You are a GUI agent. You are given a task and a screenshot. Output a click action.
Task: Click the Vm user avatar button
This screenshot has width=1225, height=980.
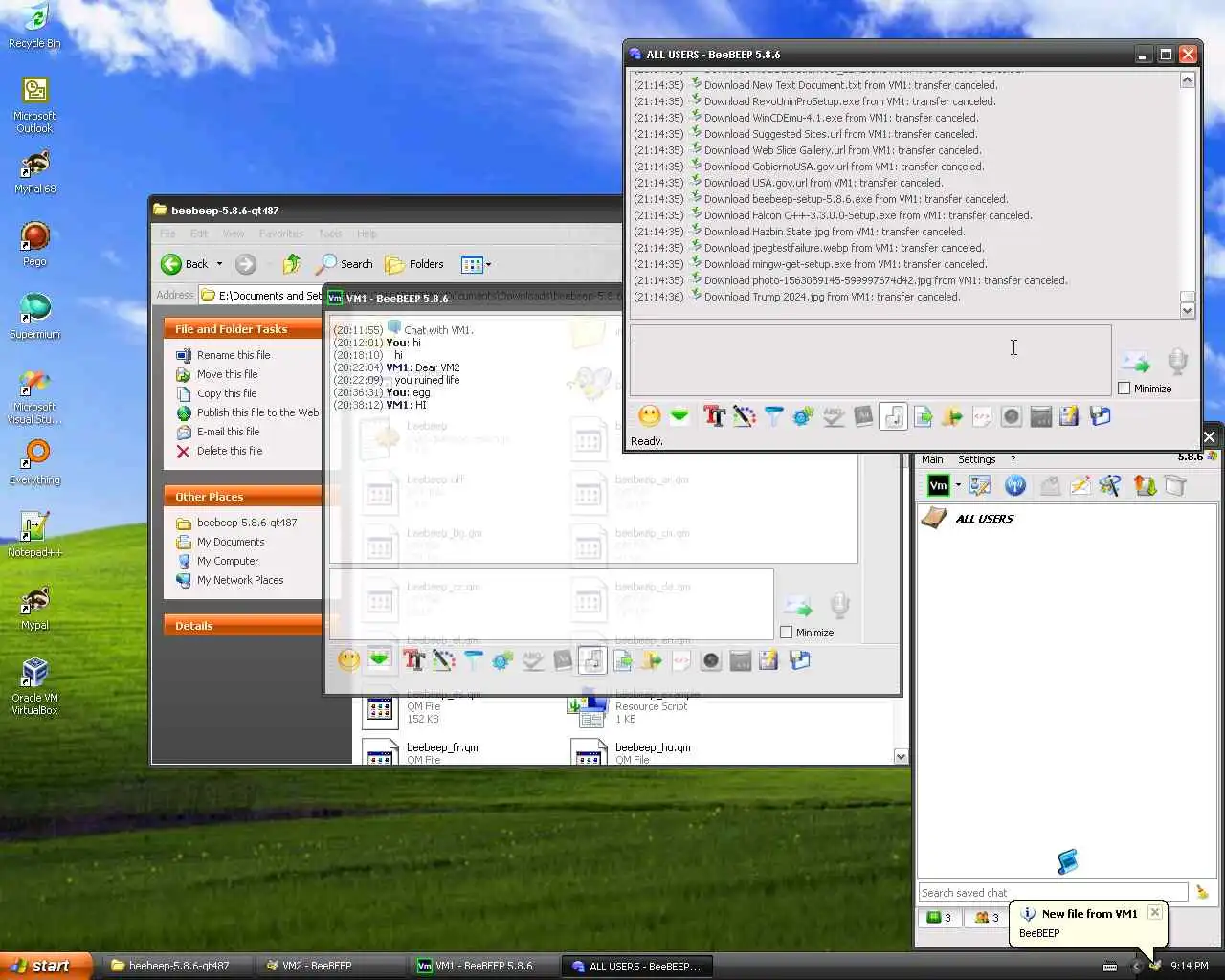(939, 486)
